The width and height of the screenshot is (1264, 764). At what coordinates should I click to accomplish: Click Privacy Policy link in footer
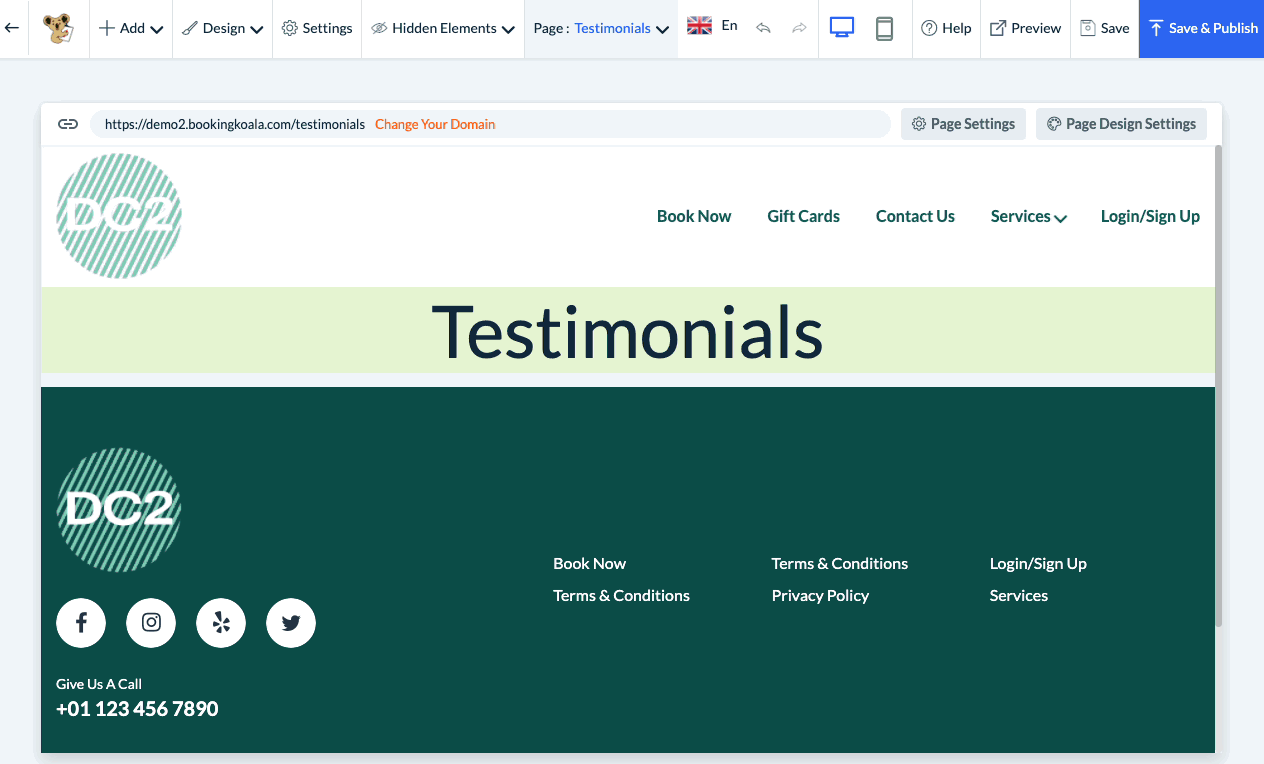820,595
